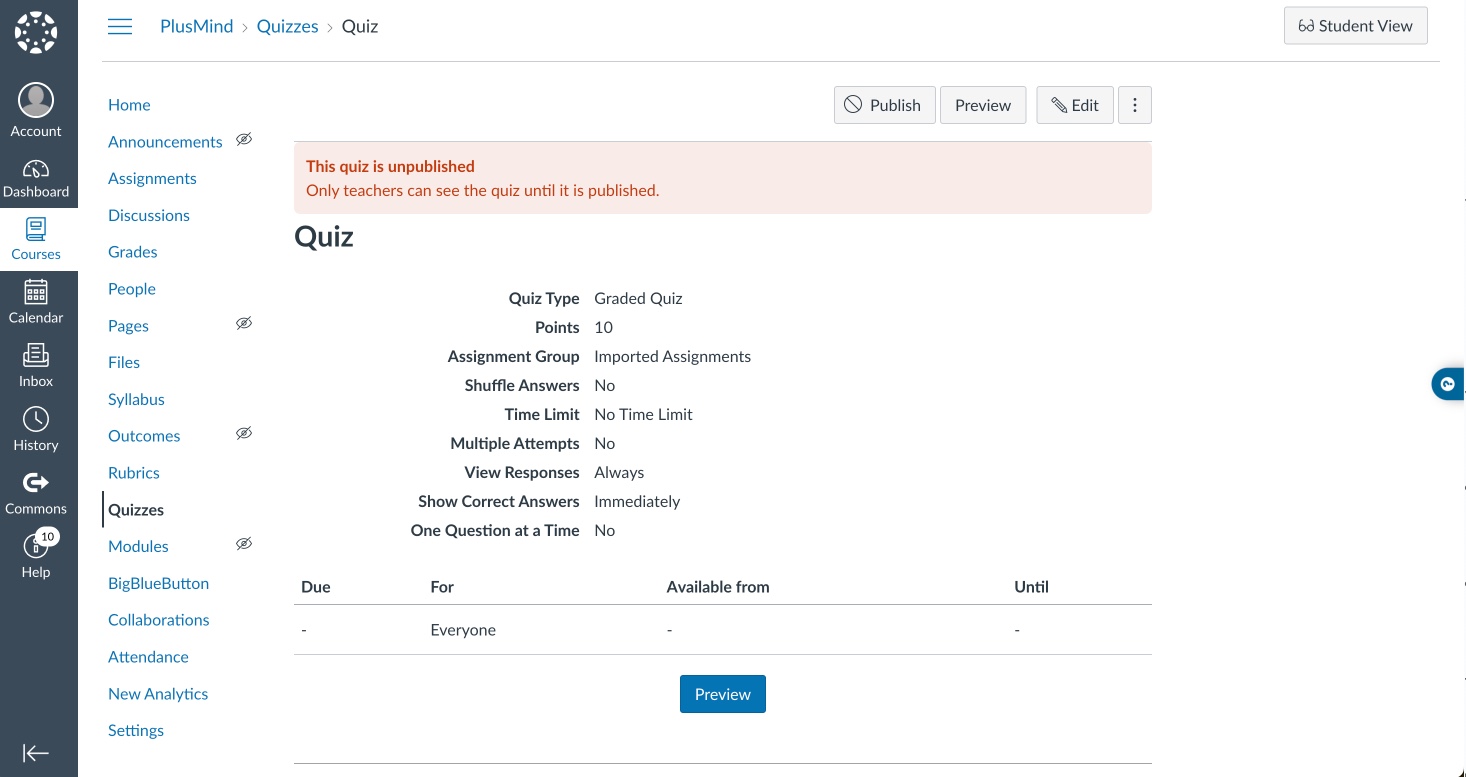The image size is (1466, 777).
Task: Open Calendar from global sidebar
Action: click(36, 302)
